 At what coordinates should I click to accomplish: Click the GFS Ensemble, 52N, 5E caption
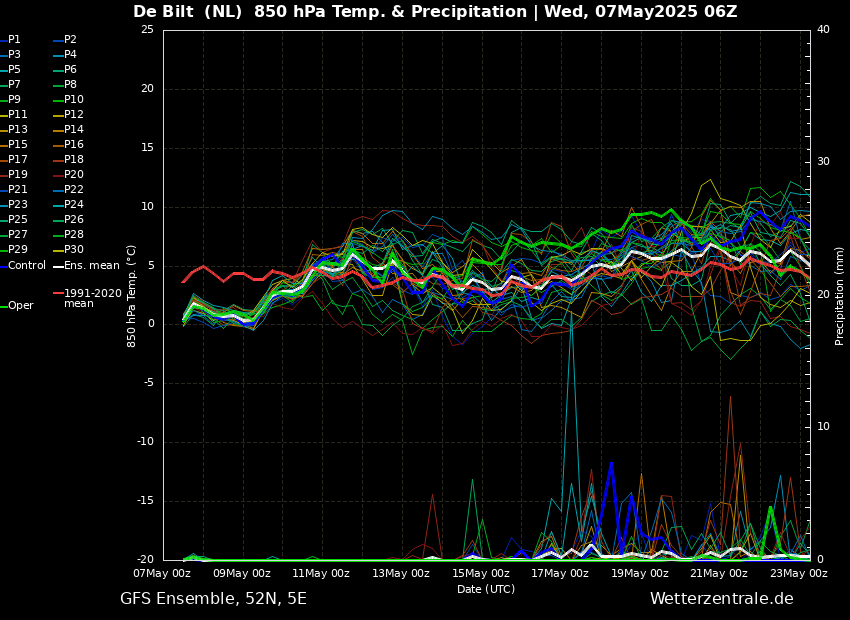pos(213,599)
